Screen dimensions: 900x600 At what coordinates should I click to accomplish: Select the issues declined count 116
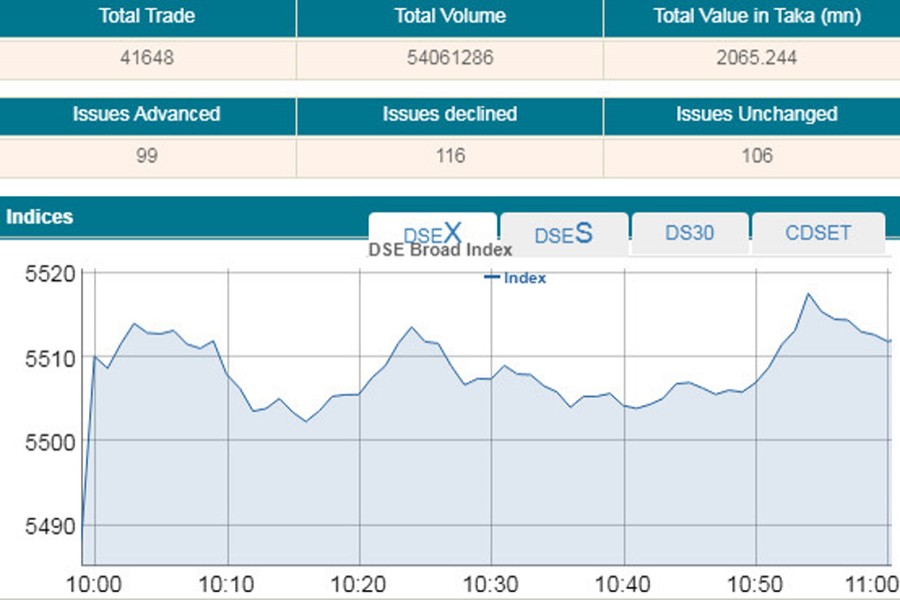[449, 156]
